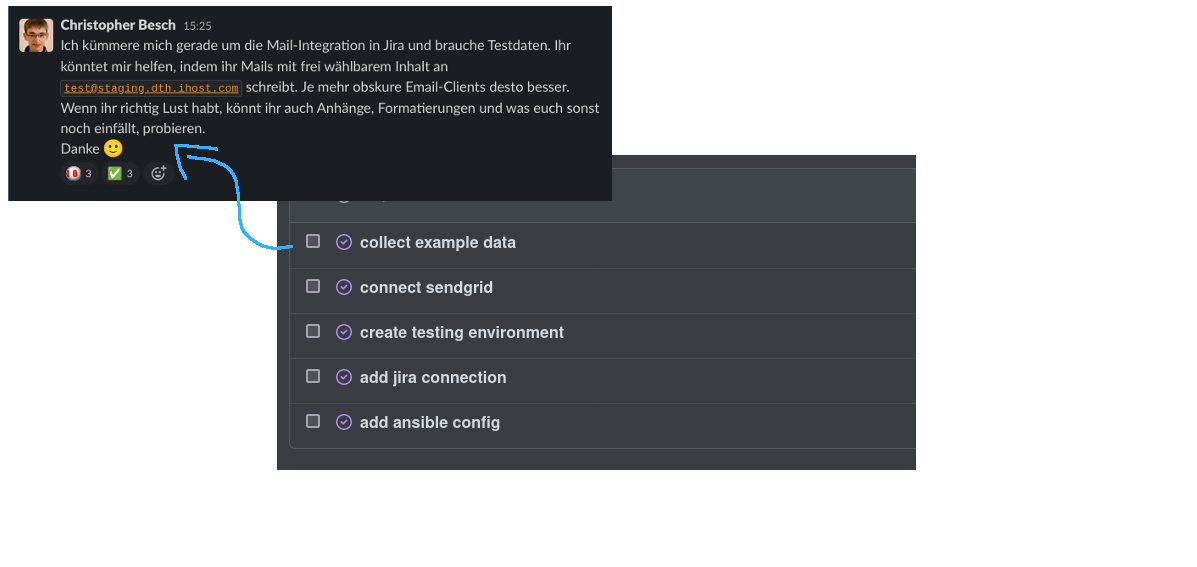Open the test@staging.dth.ihost.com email link
This screenshot has width=1197, height=567.
pos(151,88)
